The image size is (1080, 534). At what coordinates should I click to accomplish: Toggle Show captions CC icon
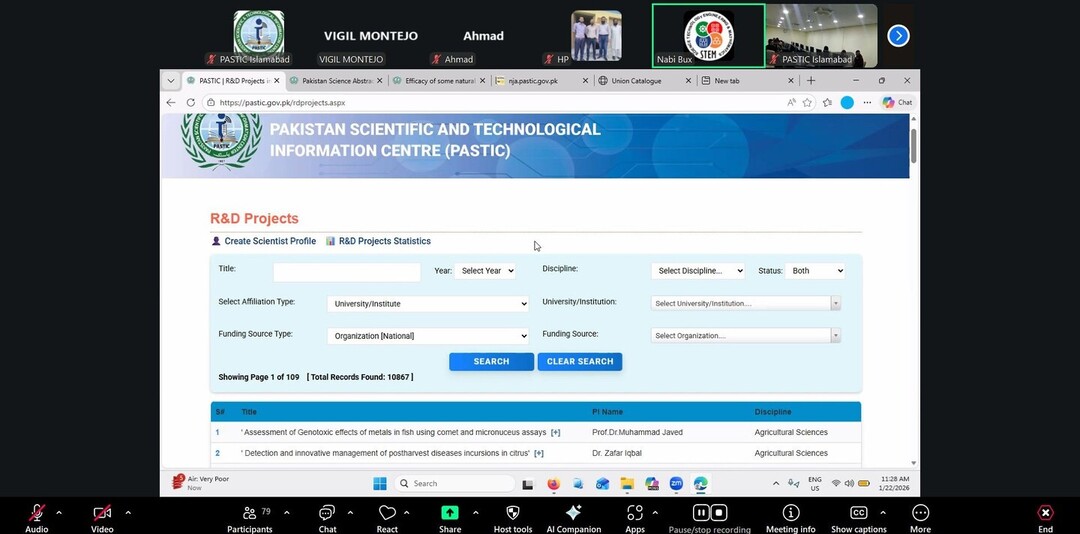[x=858, y=513]
